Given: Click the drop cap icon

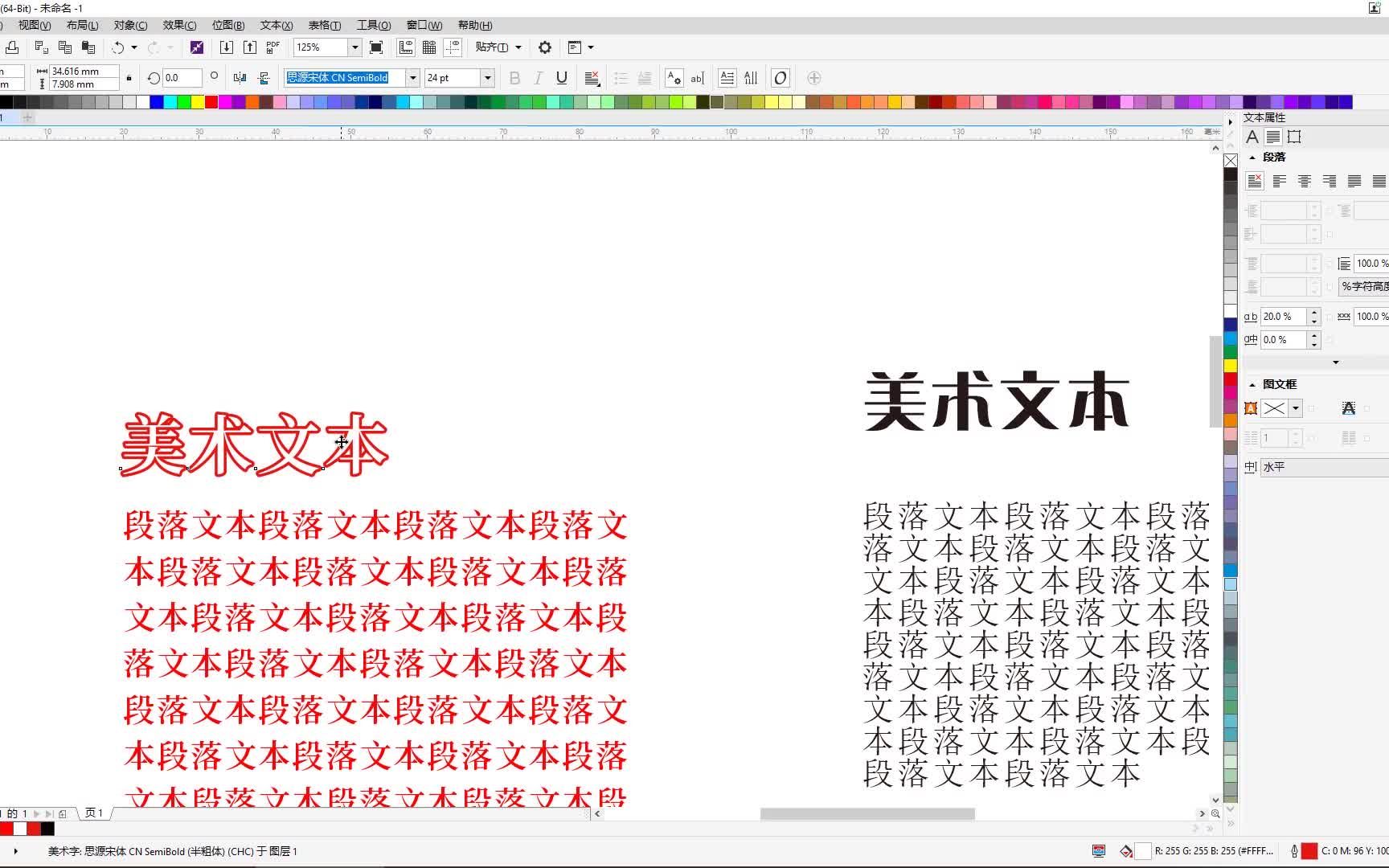Looking at the screenshot, I should (x=644, y=78).
